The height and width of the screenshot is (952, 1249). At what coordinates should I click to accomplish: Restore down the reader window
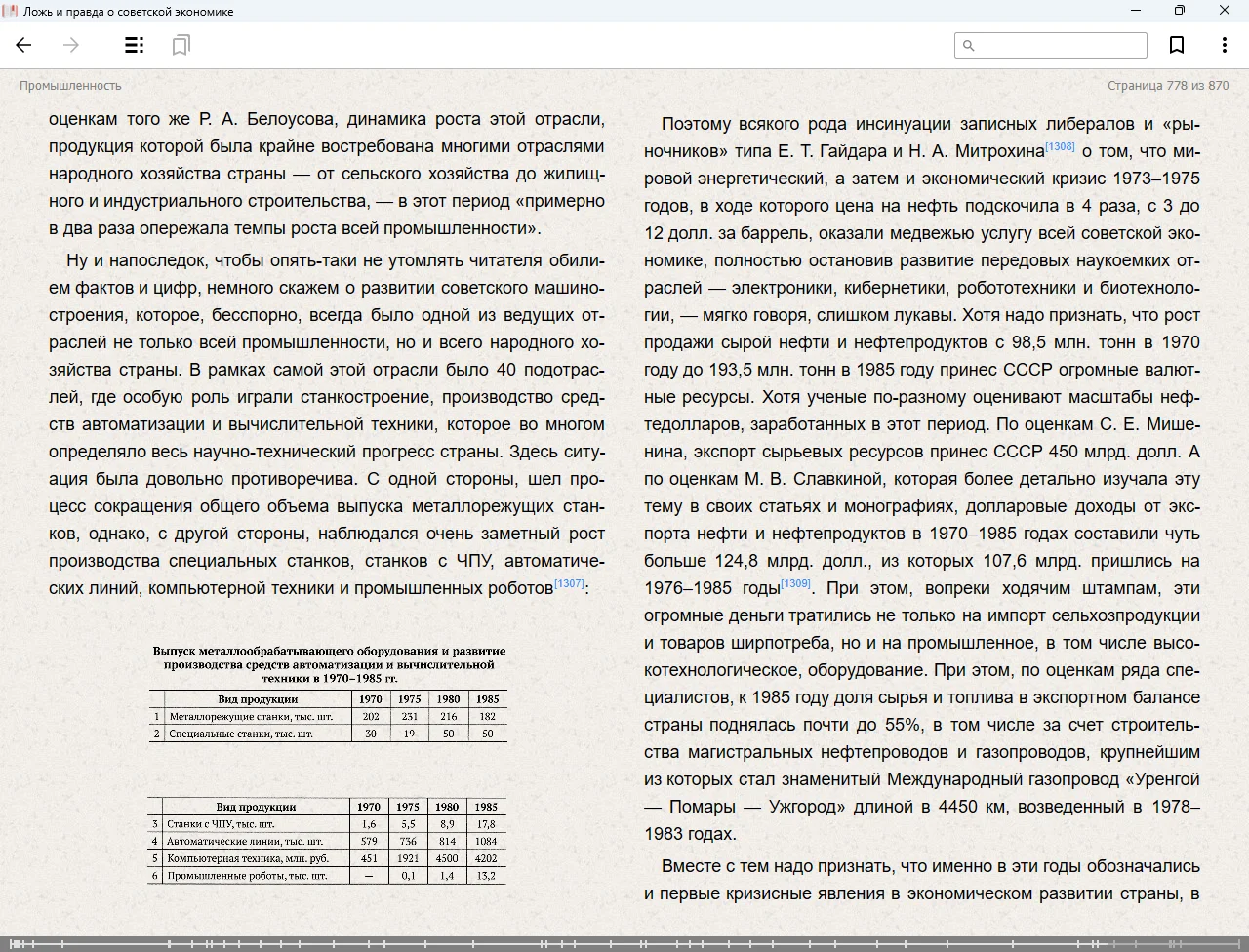(x=1180, y=11)
